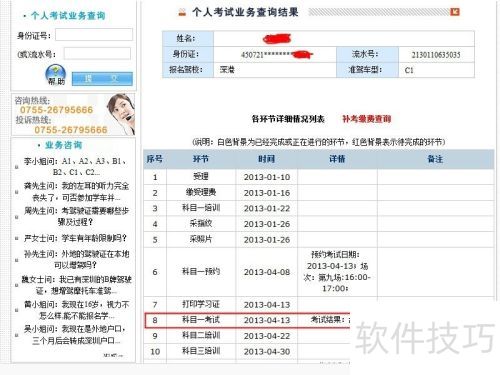Open 周先生问 考驾驶证步骤 question
Image resolution: width=500 pixels, height=375 pixels.
(76, 216)
